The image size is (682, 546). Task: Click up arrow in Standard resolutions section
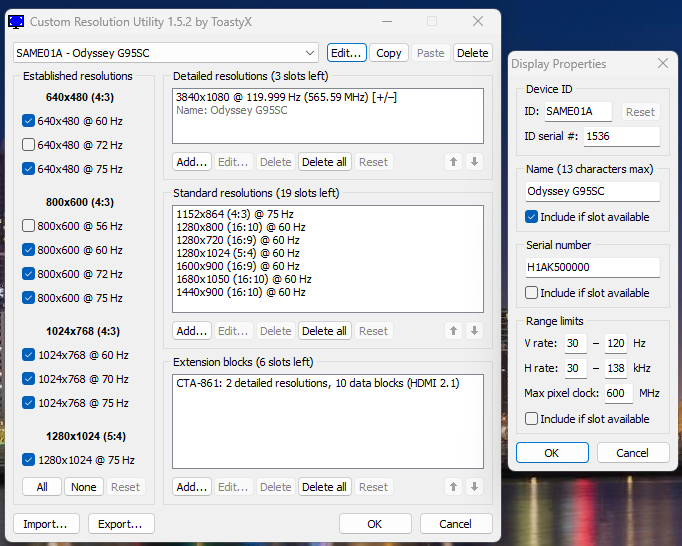coord(455,331)
